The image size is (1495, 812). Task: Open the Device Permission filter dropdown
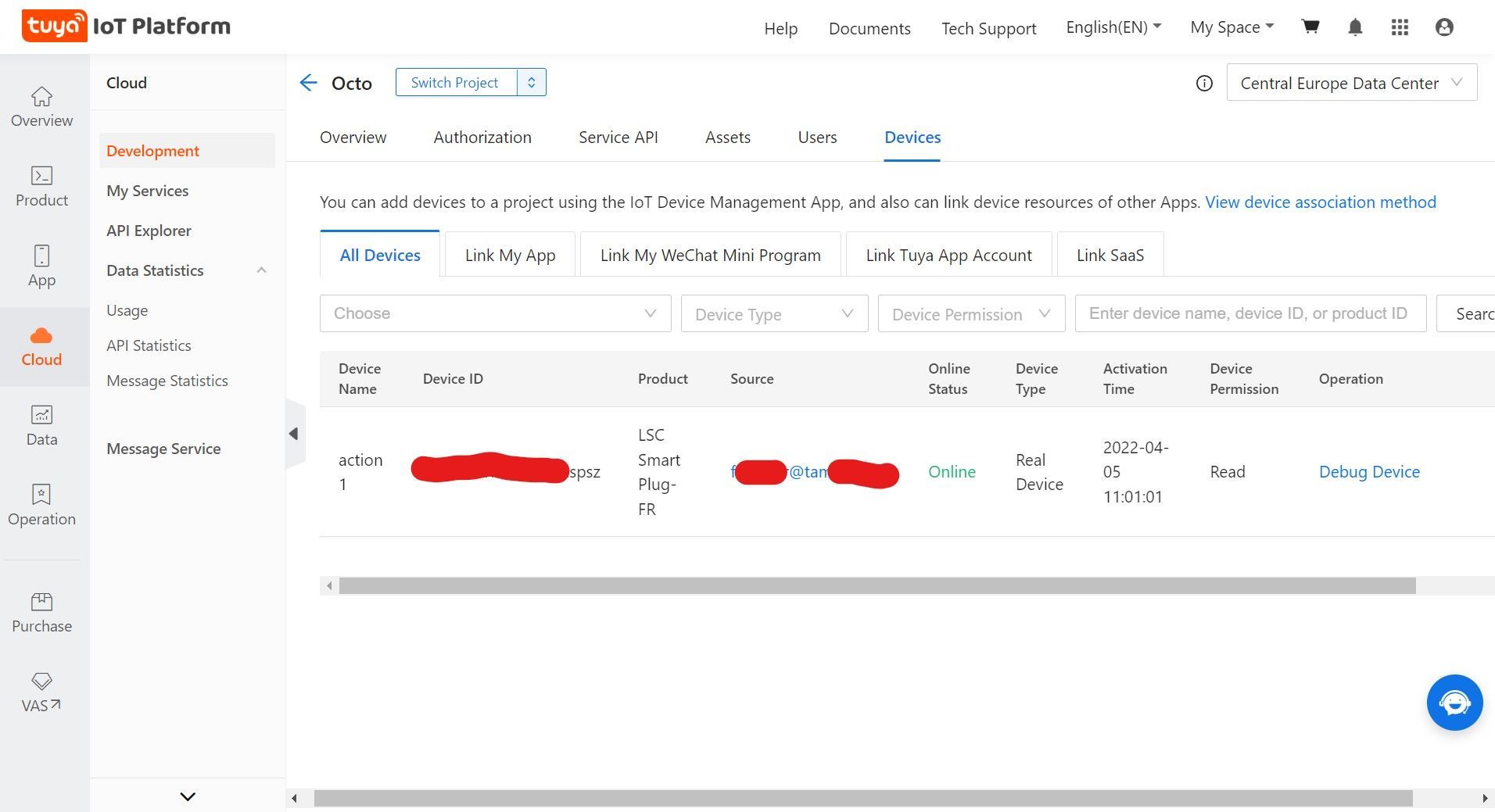coord(971,313)
